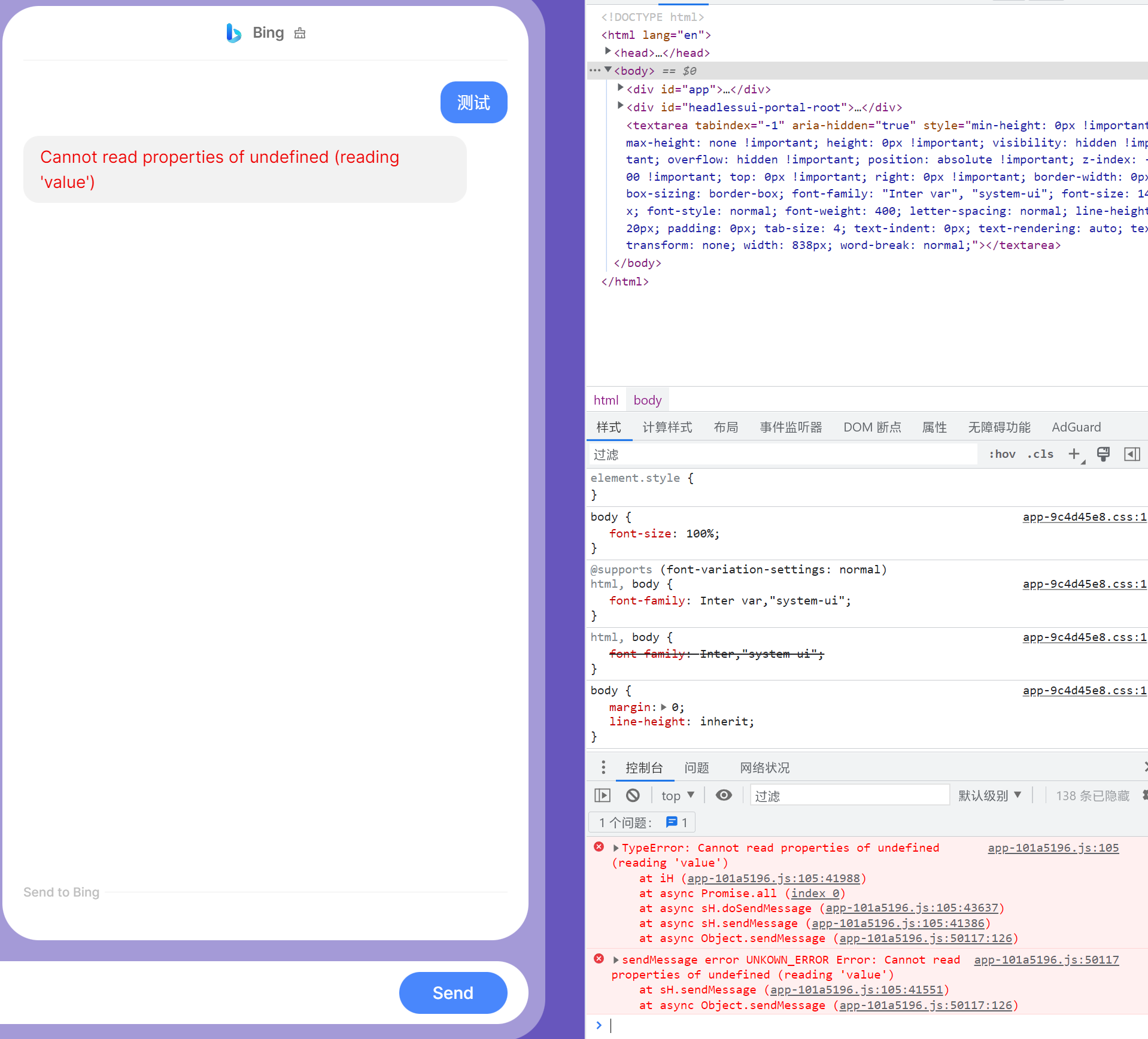Open the 默认级别 log level dropdown

(989, 795)
